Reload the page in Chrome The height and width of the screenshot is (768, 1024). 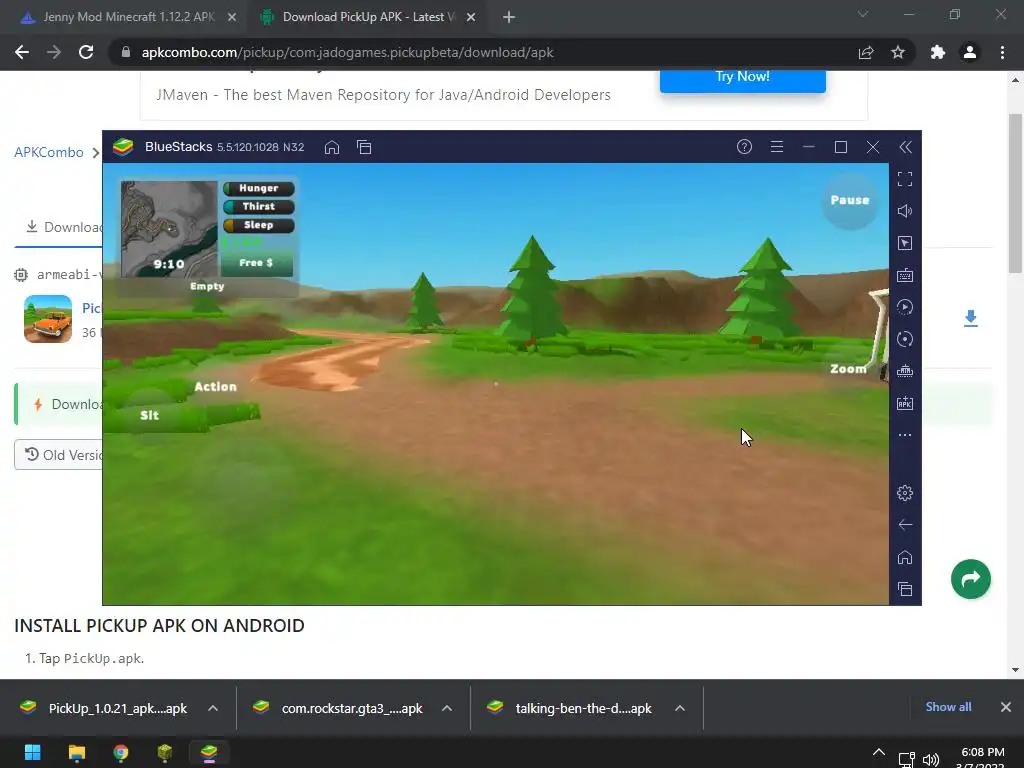(x=86, y=52)
